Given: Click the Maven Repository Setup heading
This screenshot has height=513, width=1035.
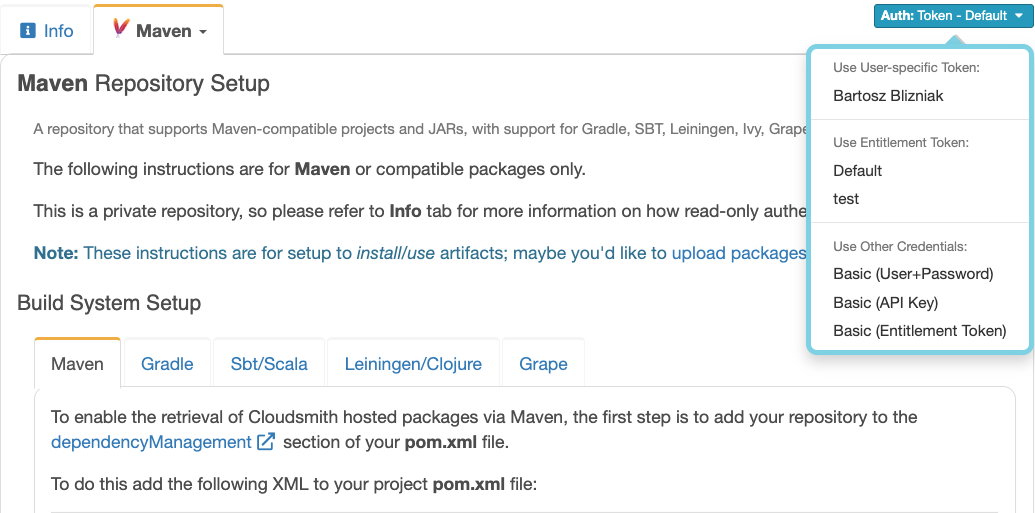Looking at the screenshot, I should coord(143,84).
